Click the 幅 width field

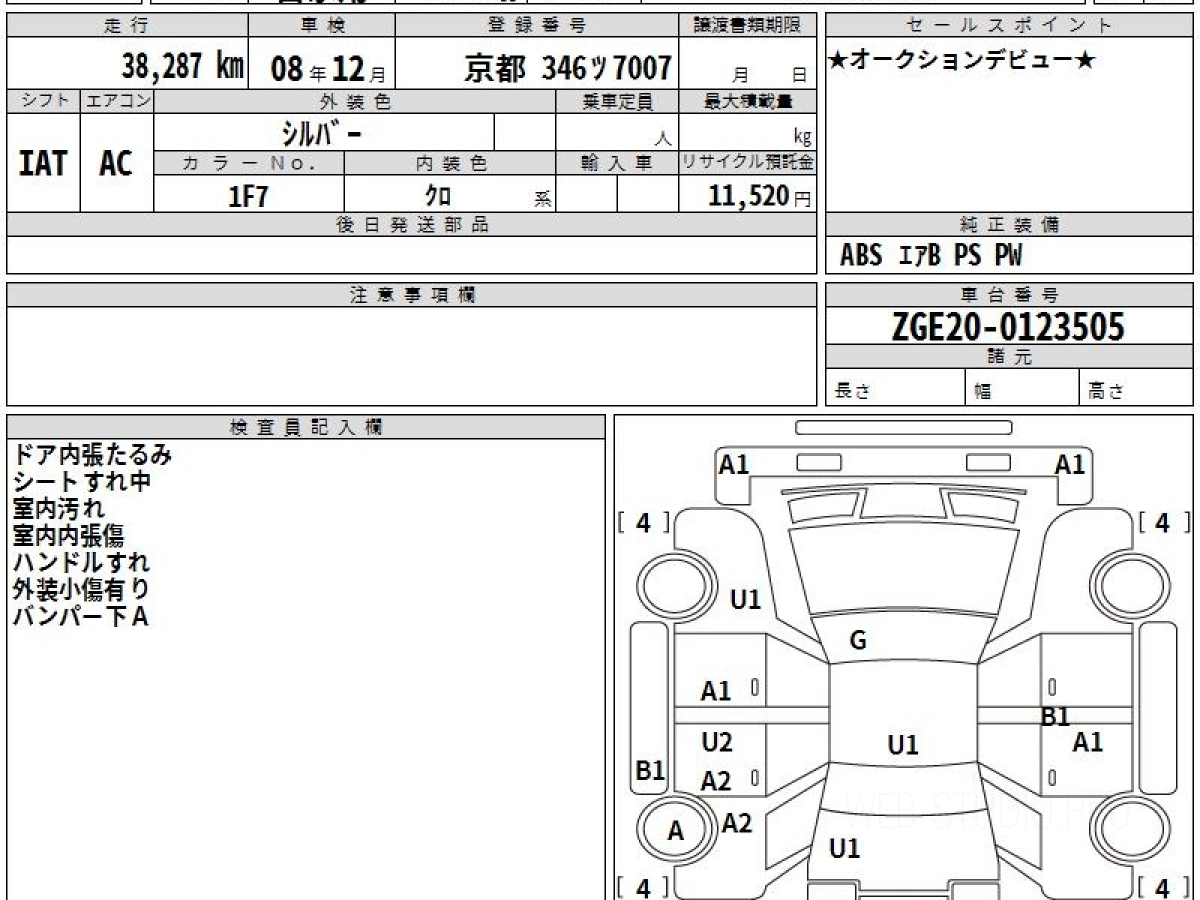[x=1022, y=389]
